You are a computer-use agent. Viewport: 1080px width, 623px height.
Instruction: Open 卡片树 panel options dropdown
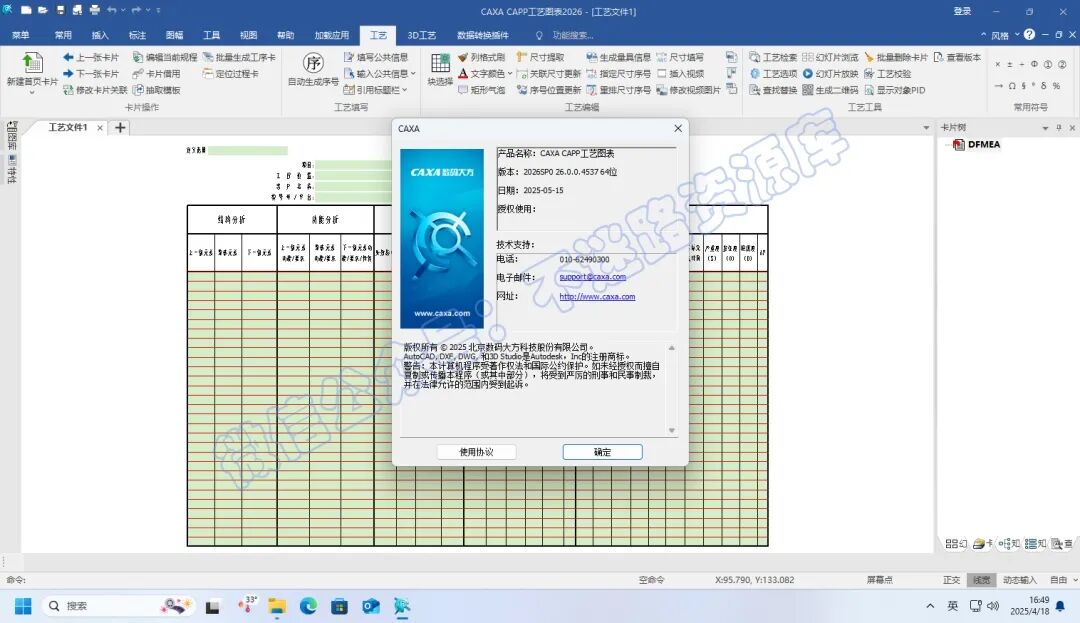pyautogui.click(x=1045, y=128)
